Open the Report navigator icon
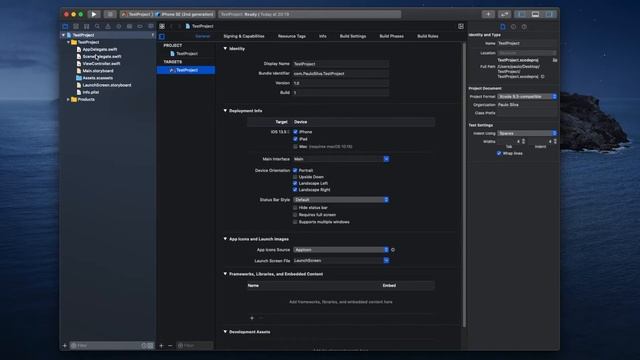Screen dimensions: 640x360 click(x=151, y=26)
